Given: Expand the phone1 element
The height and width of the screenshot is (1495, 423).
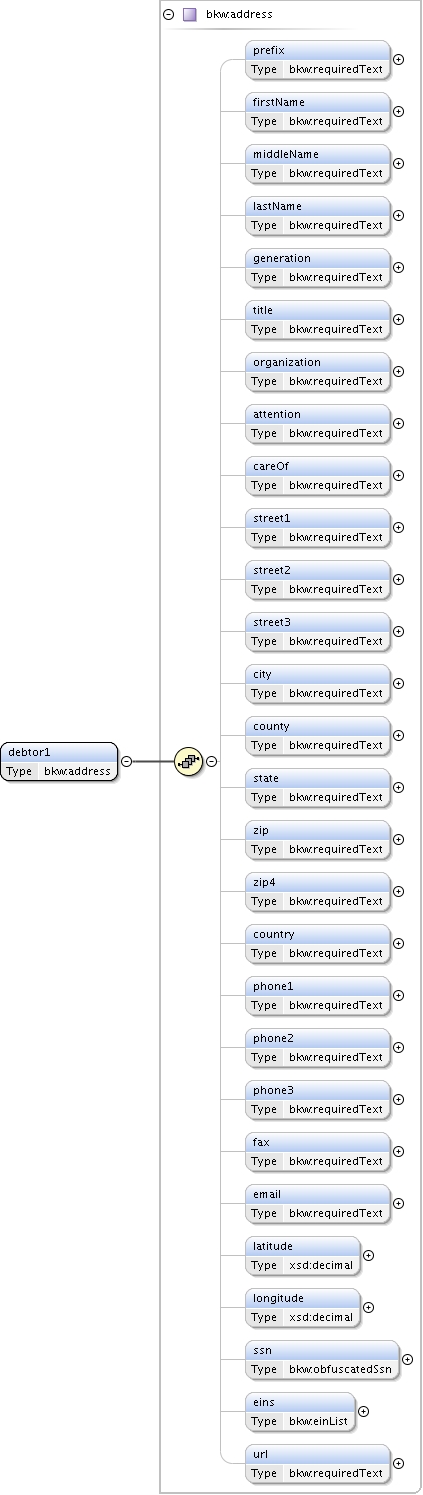Looking at the screenshot, I should coord(398,995).
